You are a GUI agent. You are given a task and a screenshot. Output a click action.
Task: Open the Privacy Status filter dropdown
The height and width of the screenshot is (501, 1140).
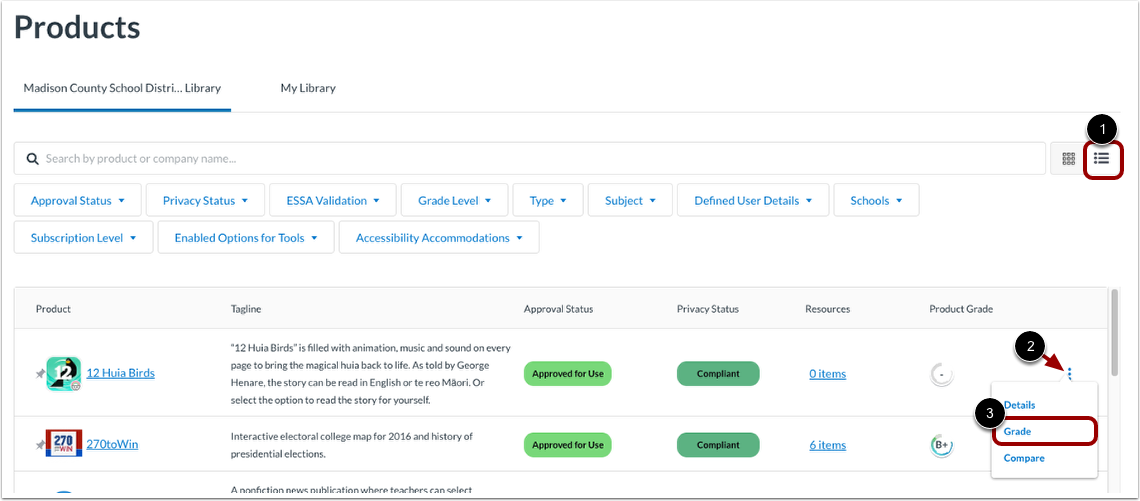coord(205,200)
